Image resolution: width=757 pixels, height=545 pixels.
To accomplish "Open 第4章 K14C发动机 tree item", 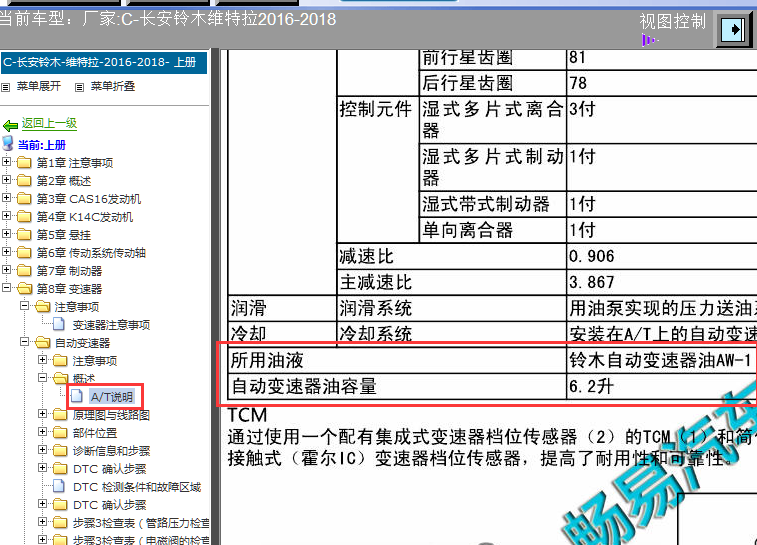I will coord(85,217).
